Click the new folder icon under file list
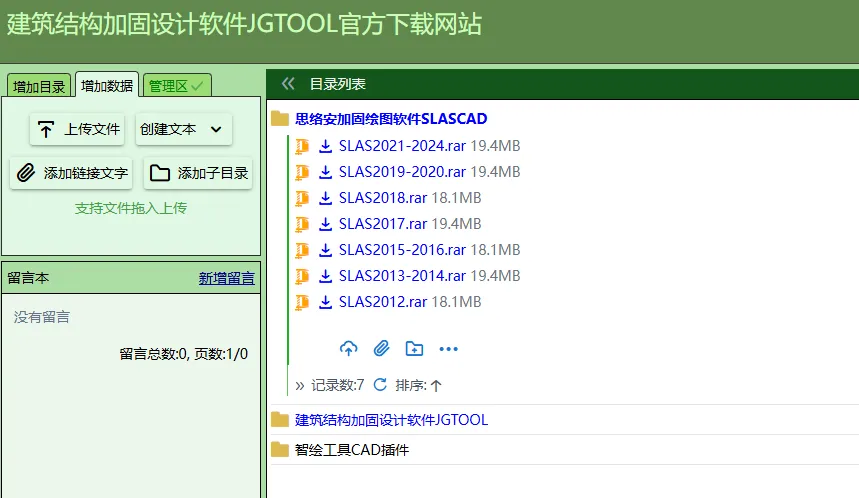The width and height of the screenshot is (859, 498). click(414, 348)
